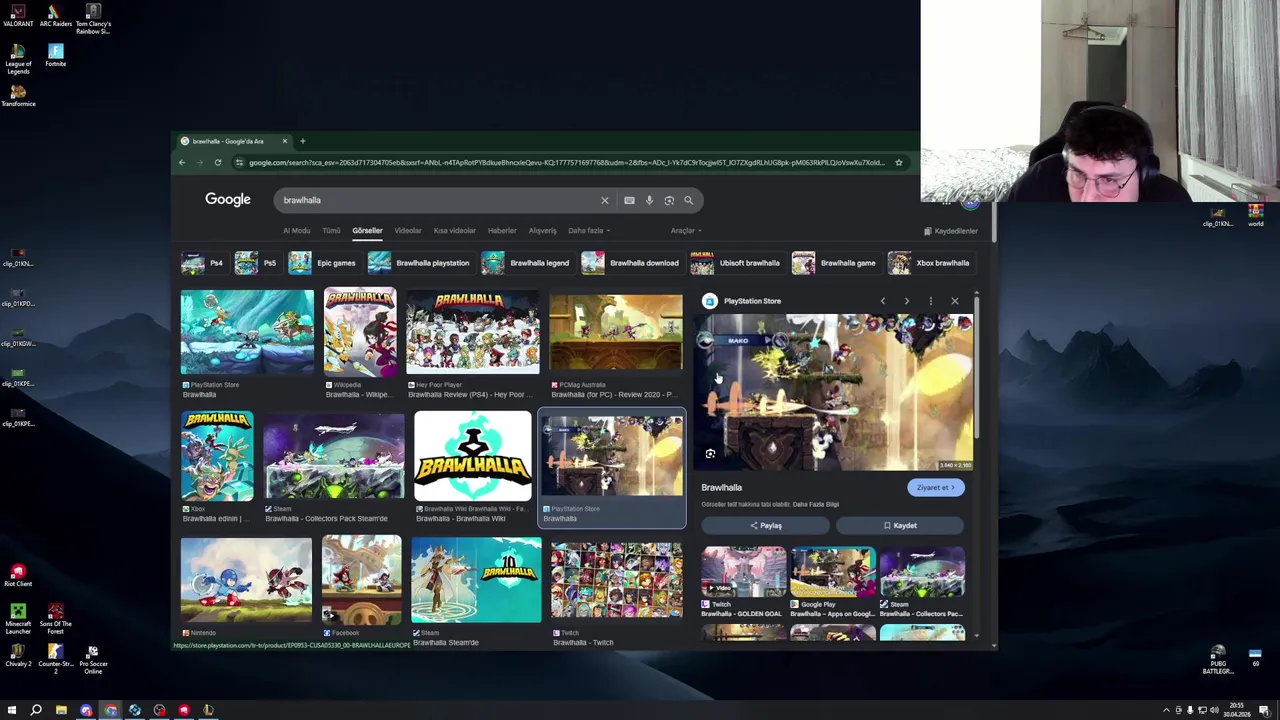Switch to Kısa videolar tab
Viewport: 1280px width, 720px height.
click(x=455, y=231)
